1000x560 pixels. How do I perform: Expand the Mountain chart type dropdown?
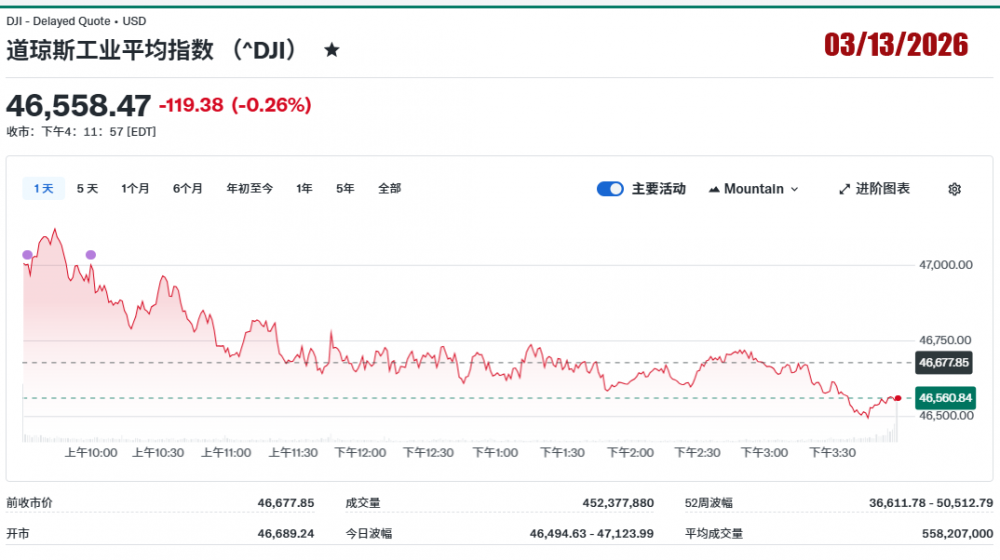click(753, 189)
